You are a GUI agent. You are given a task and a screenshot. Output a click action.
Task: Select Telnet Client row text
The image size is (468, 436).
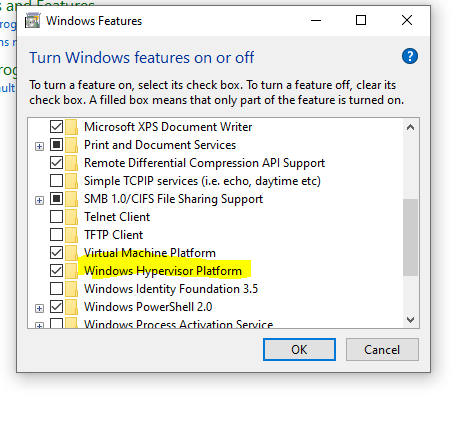pyautogui.click(x=117, y=217)
